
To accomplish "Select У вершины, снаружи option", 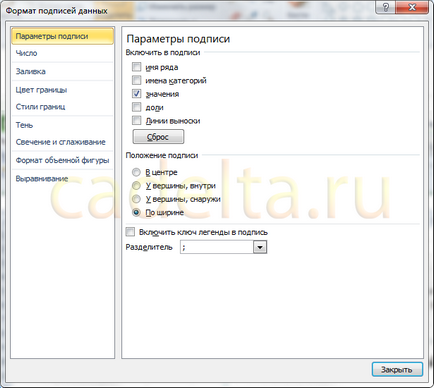I will pyautogui.click(x=136, y=199).
